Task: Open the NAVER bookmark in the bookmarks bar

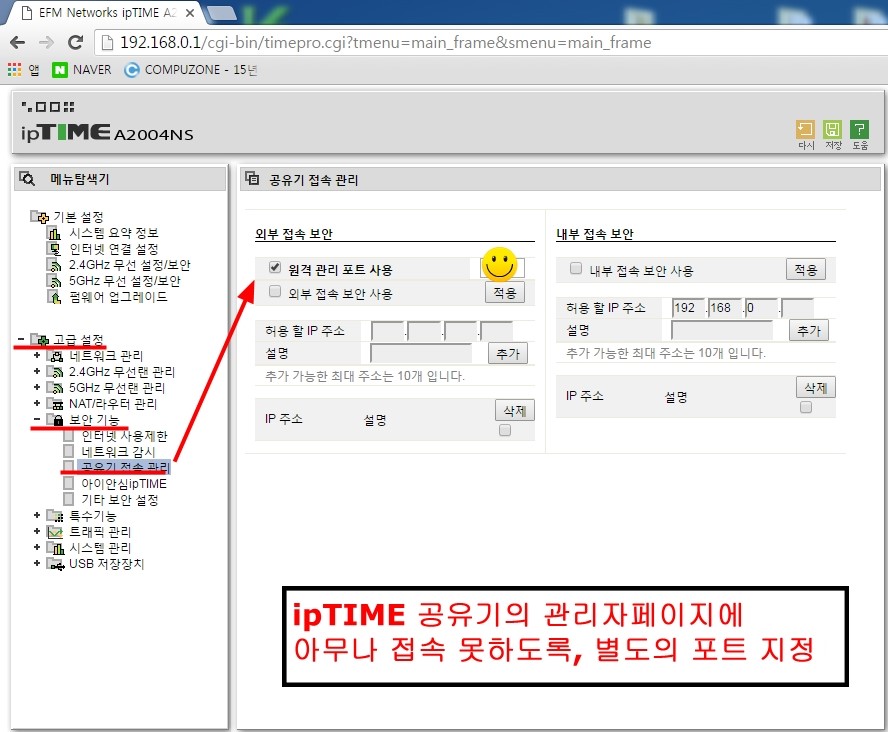Action: tap(81, 70)
